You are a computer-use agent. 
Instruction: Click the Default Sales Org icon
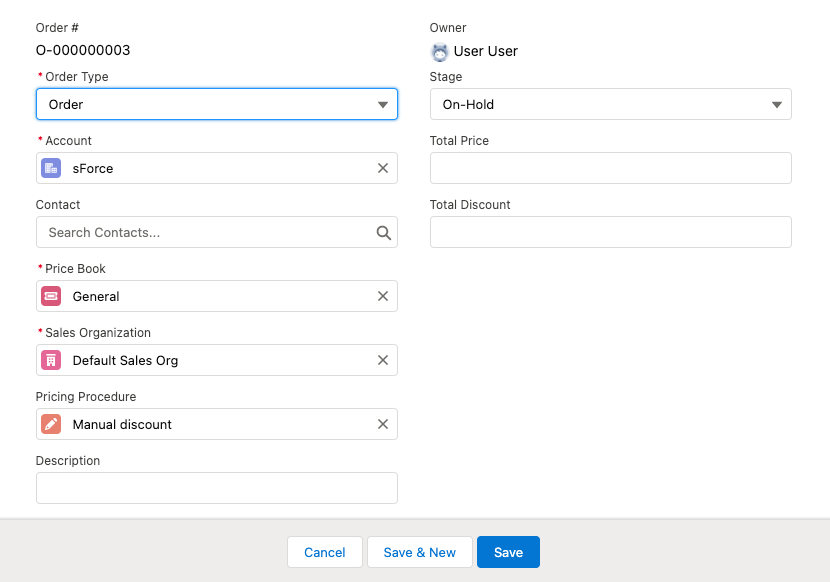(51, 360)
